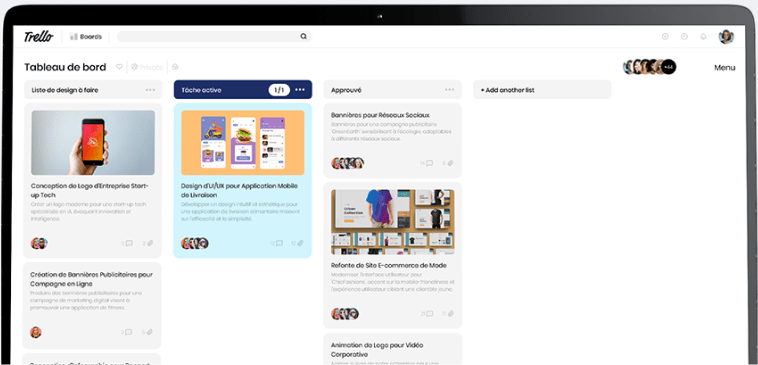Click comments icon on Bannières pour Réseaux Sociaux

click(x=429, y=163)
